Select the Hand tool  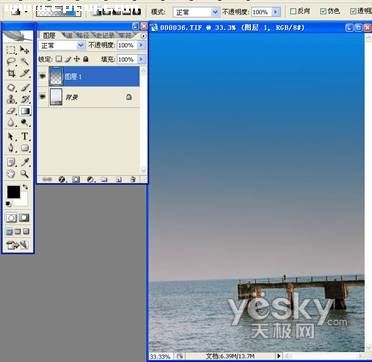(12, 174)
